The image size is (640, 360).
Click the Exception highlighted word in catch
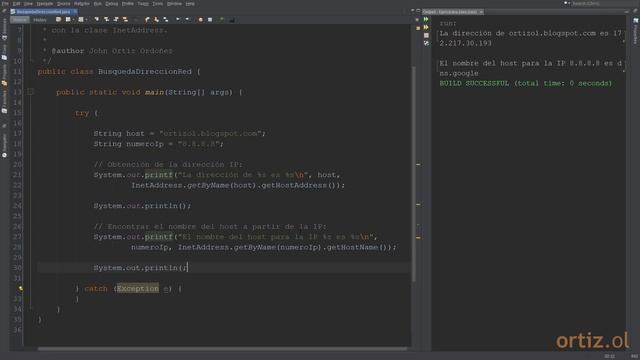tap(138, 289)
